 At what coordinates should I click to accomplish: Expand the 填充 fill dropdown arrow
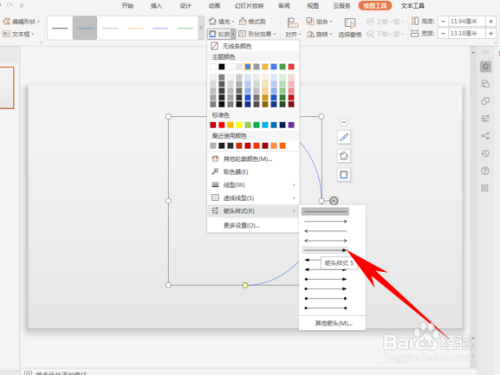(x=233, y=22)
